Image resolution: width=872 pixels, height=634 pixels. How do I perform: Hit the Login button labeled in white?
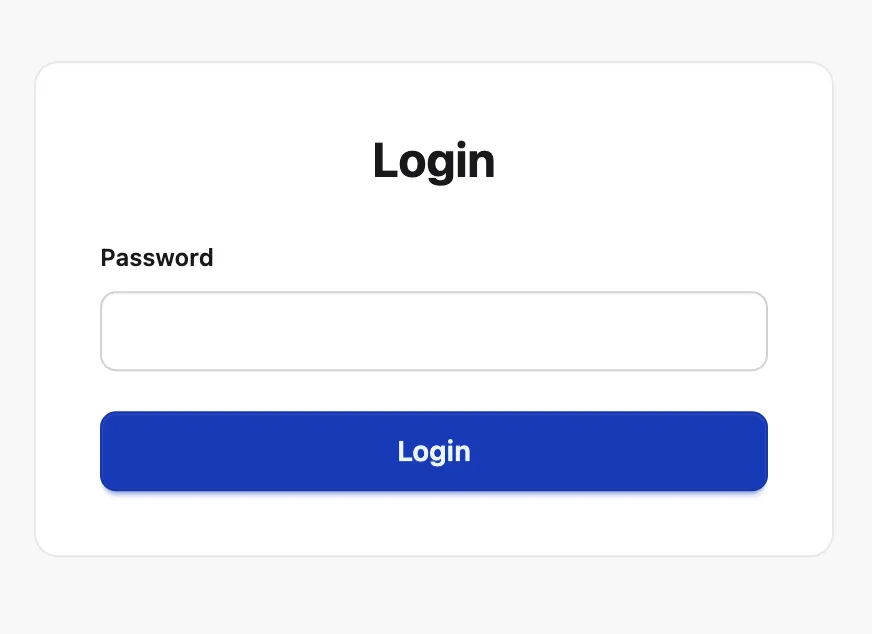point(433,451)
